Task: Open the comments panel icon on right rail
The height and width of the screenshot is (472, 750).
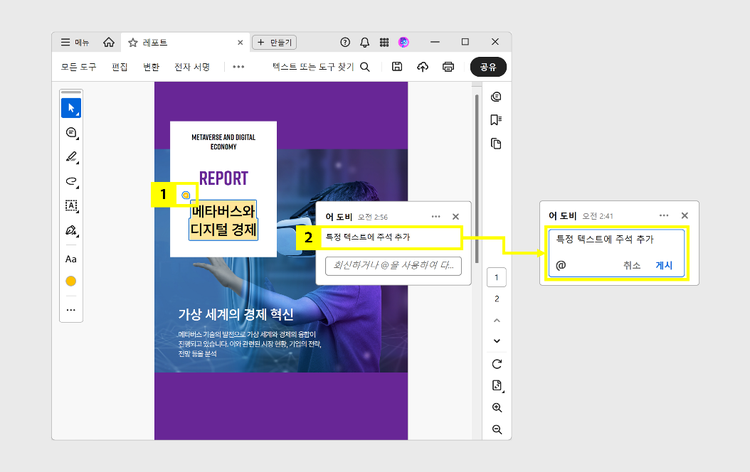Action: point(496,97)
